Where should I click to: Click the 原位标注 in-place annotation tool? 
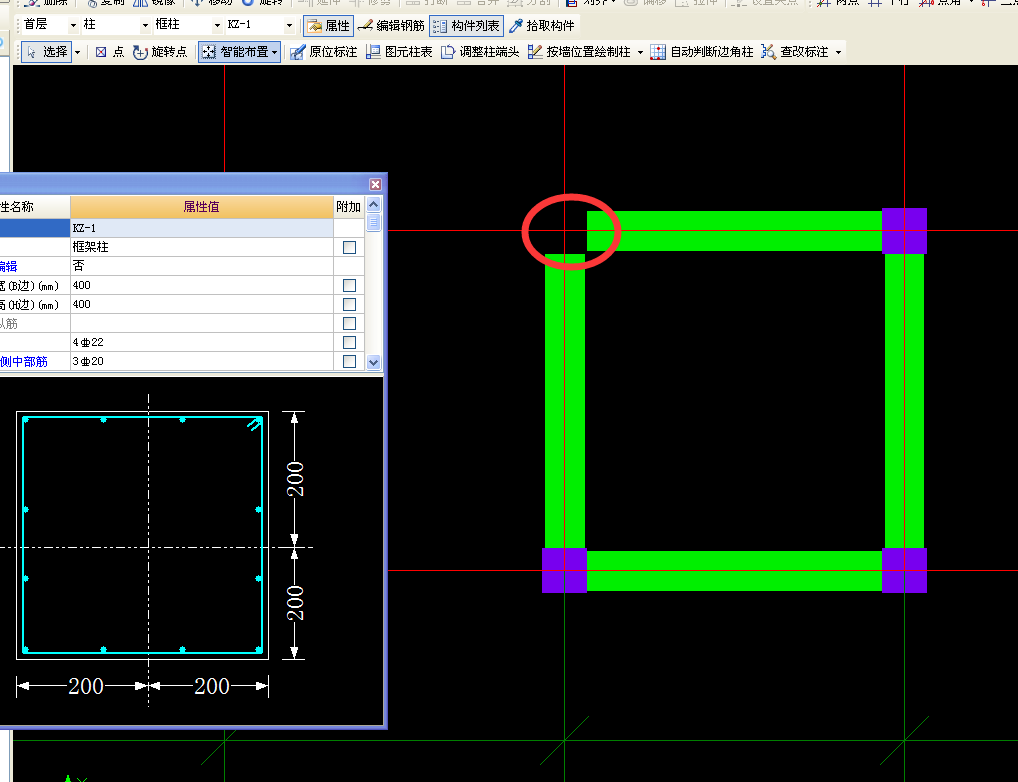[x=323, y=52]
